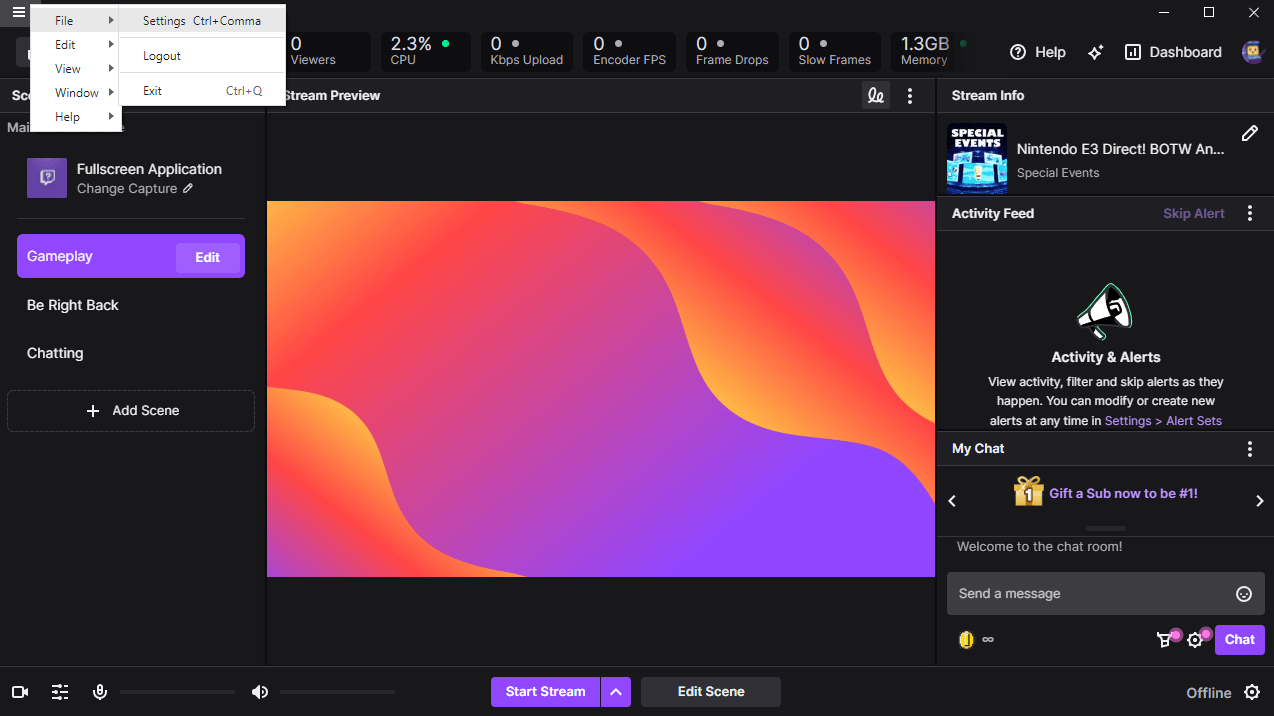Click Edit Scene button
The width and height of the screenshot is (1274, 716).
click(710, 691)
